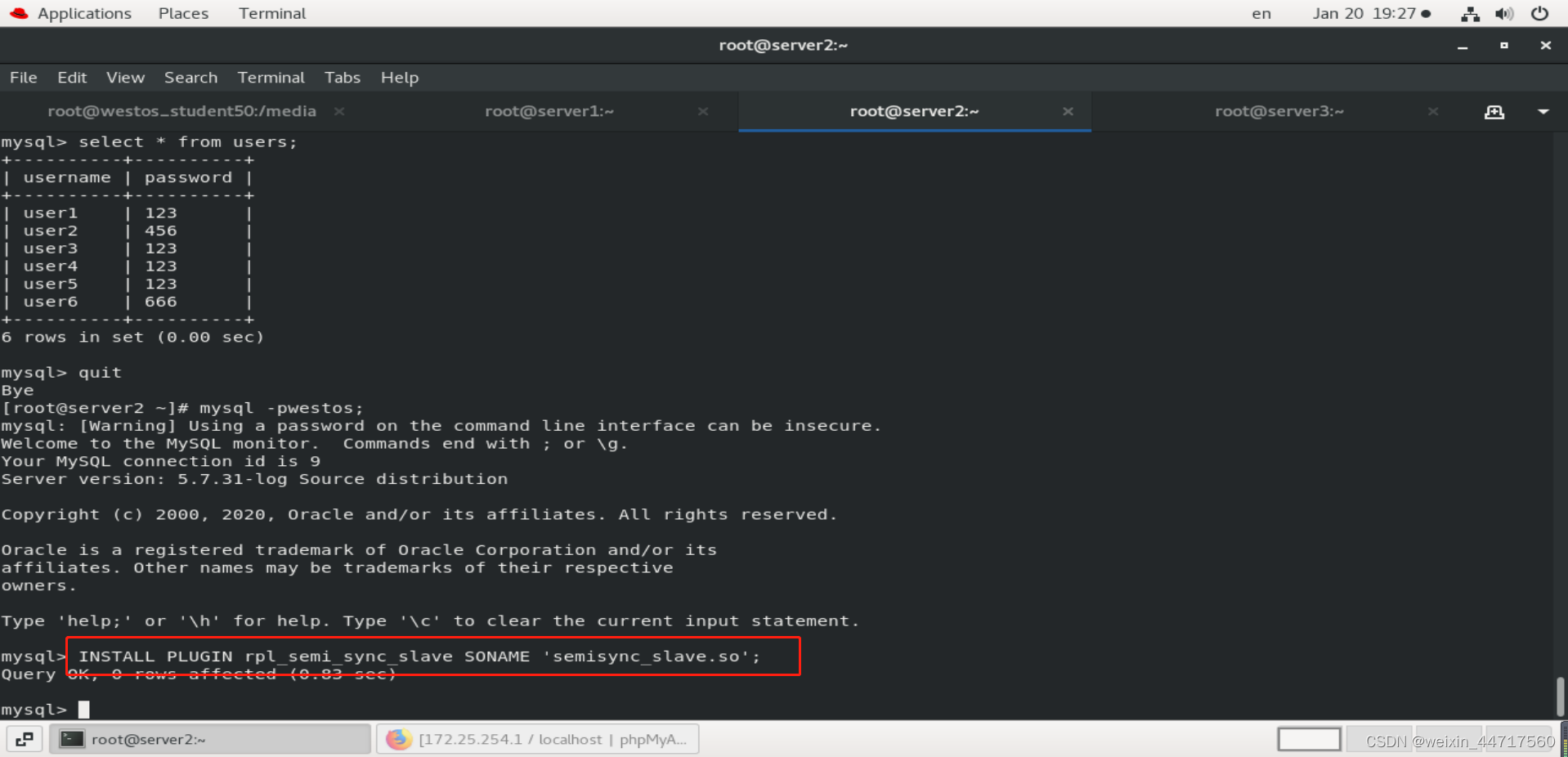Click the 'username' column header
Screen dimensions: 1568x757
[67, 177]
